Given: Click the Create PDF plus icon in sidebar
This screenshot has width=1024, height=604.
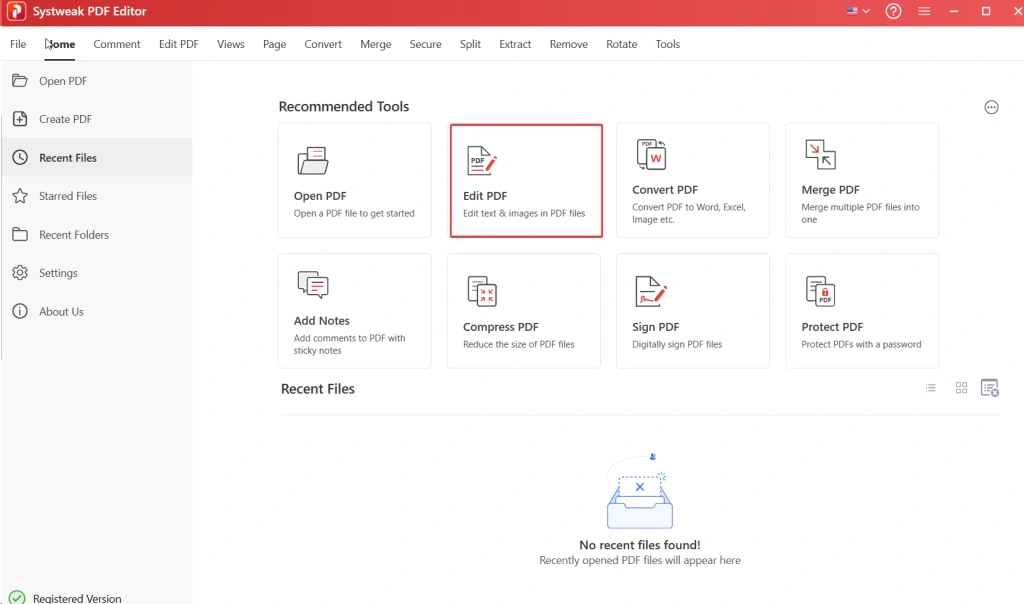Looking at the screenshot, I should pos(20,119).
